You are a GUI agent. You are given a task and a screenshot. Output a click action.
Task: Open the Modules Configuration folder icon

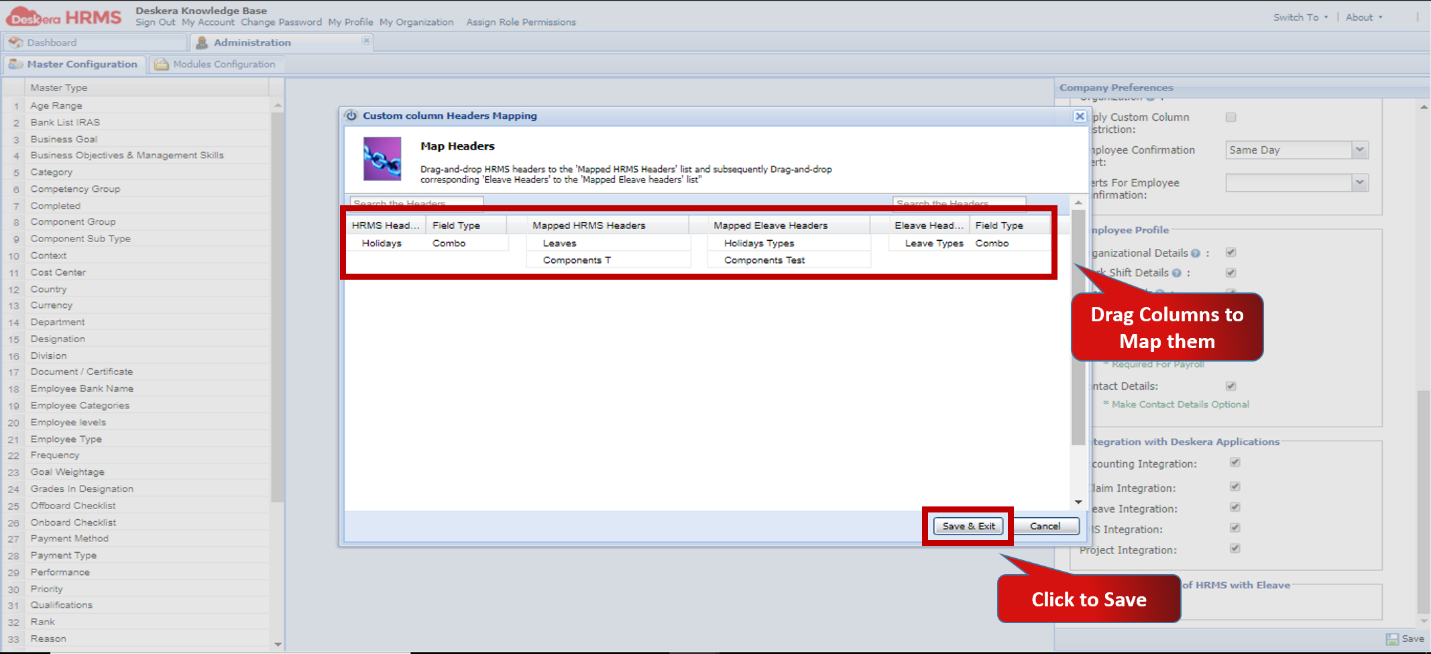(x=162, y=63)
